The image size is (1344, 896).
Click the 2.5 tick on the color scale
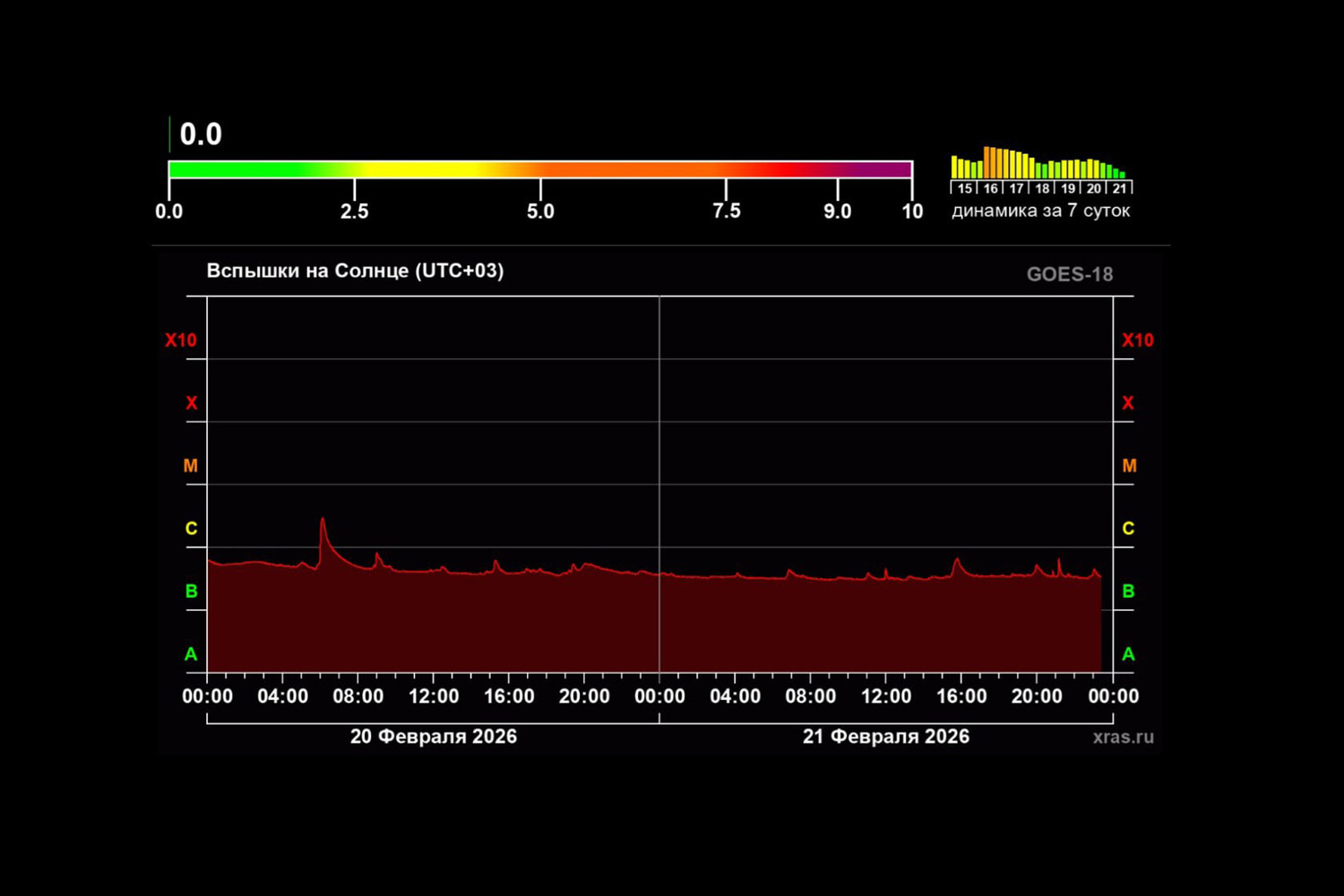[x=355, y=211]
